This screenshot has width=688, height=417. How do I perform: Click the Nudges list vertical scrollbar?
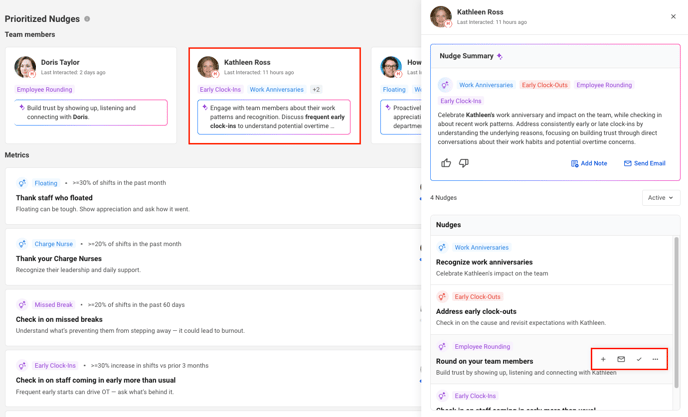(x=677, y=290)
